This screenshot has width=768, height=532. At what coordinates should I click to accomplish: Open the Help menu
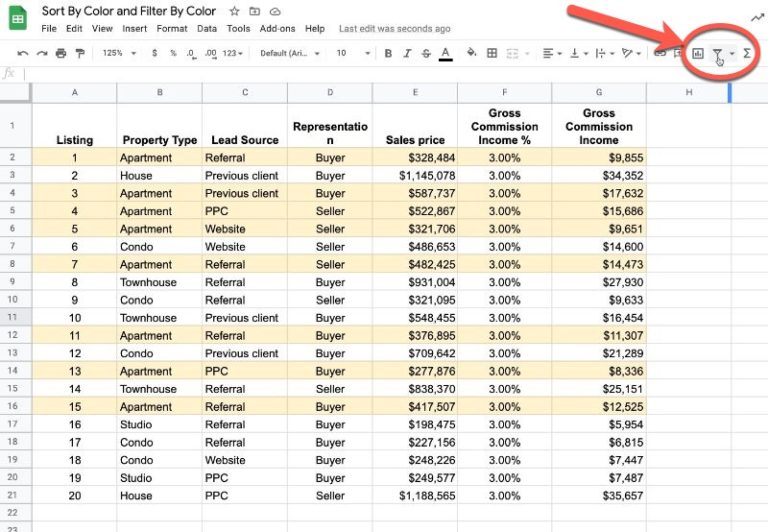[x=314, y=28]
